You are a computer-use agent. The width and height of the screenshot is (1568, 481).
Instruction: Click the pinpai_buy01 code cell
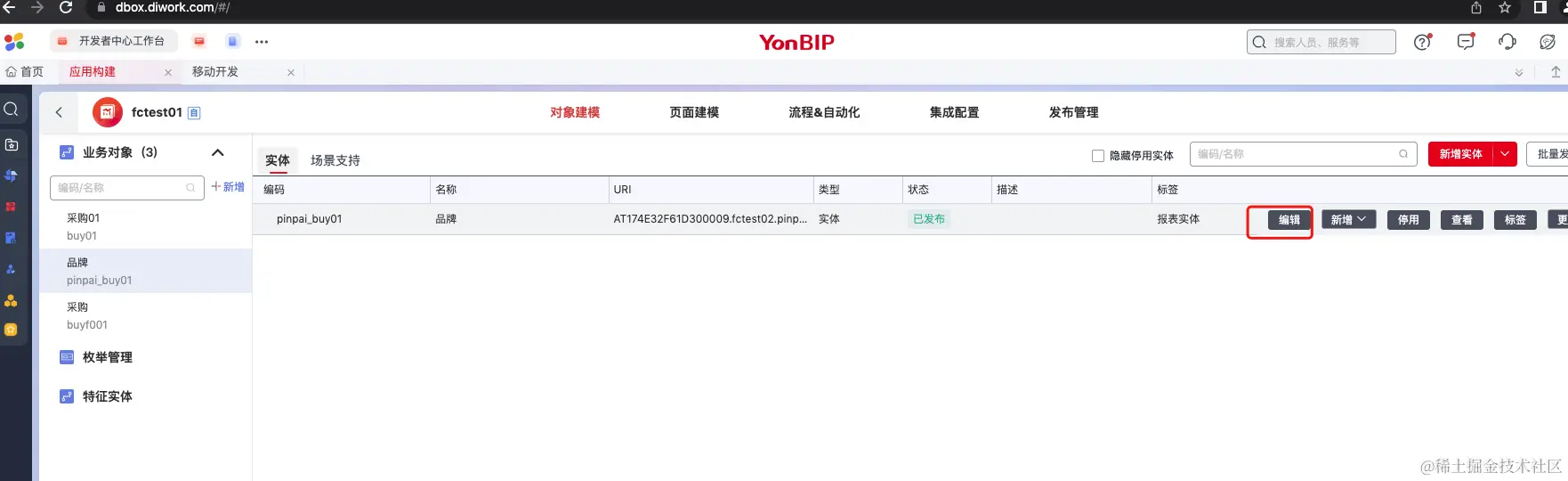coord(309,219)
